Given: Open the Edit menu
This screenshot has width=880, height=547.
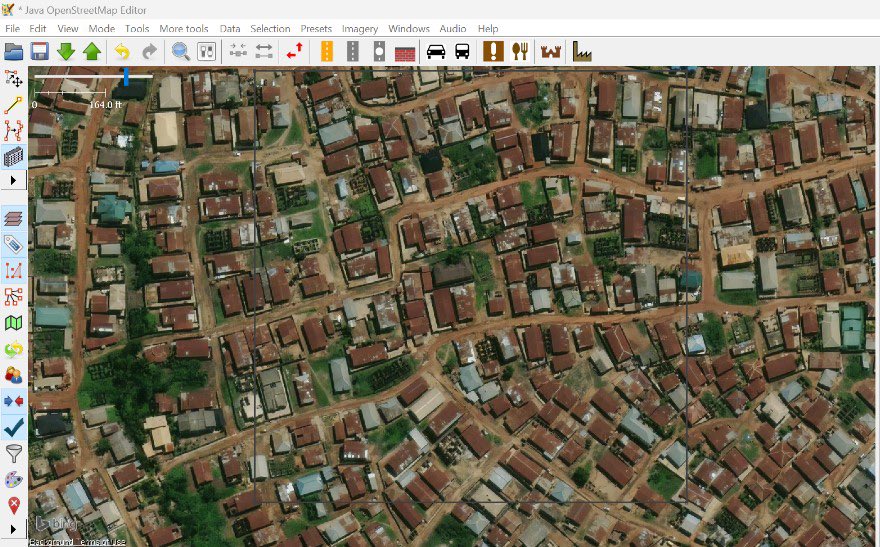Looking at the screenshot, I should 38,29.
